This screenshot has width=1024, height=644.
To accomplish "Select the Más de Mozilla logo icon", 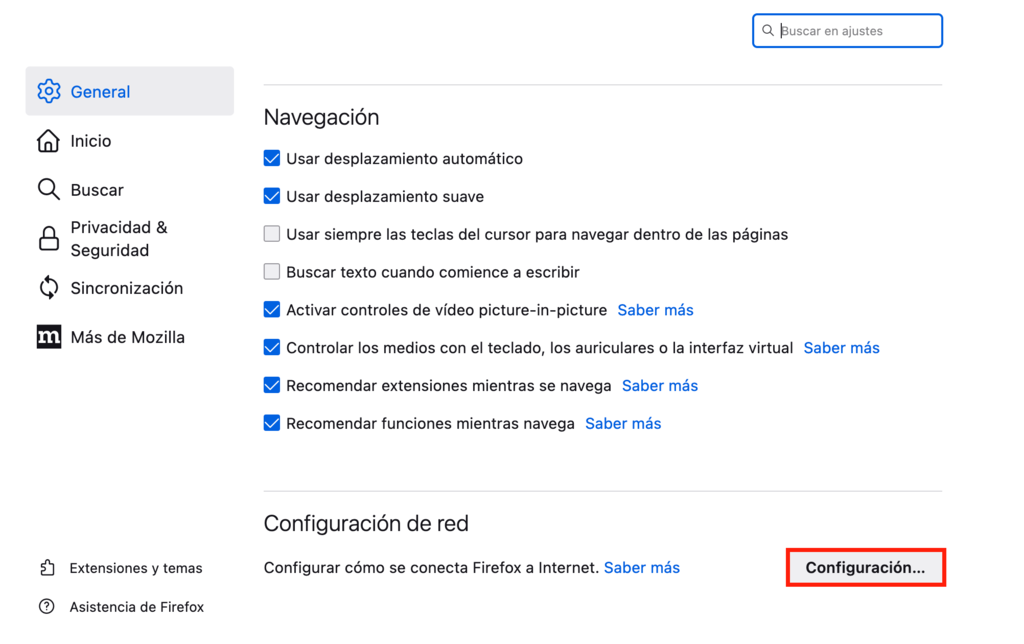I will [47, 337].
